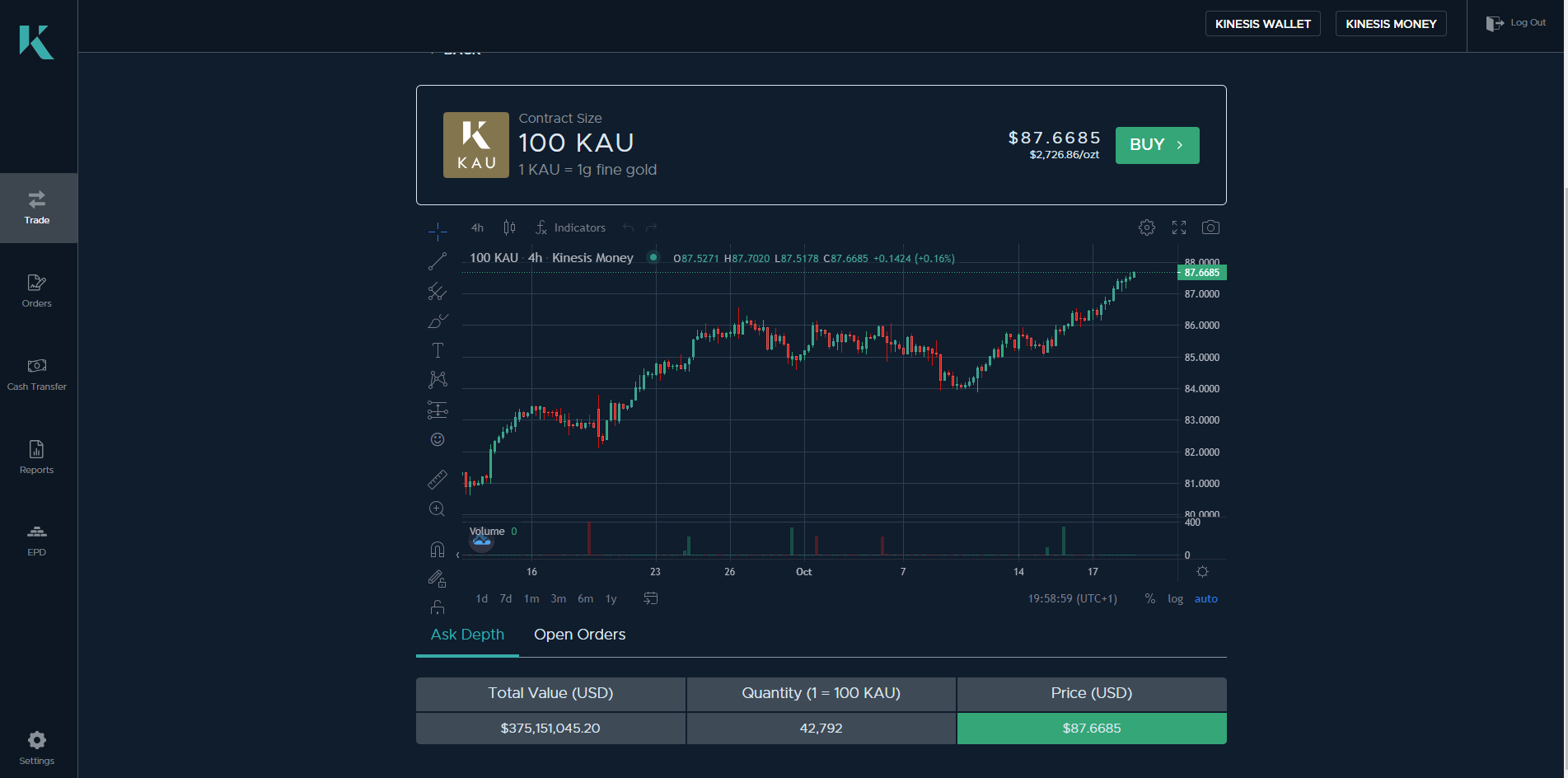
Task: Open the go to date picker
Action: (651, 598)
